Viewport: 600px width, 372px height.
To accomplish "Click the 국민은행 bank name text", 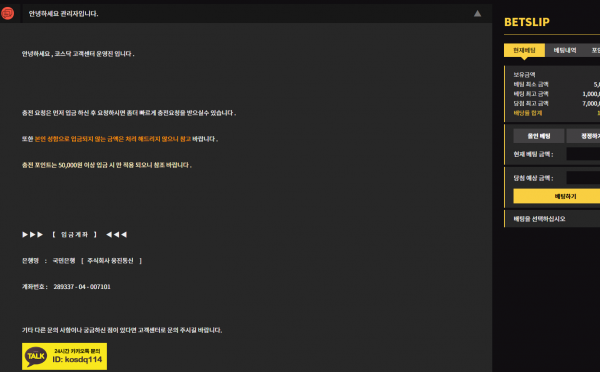I will [64, 261].
